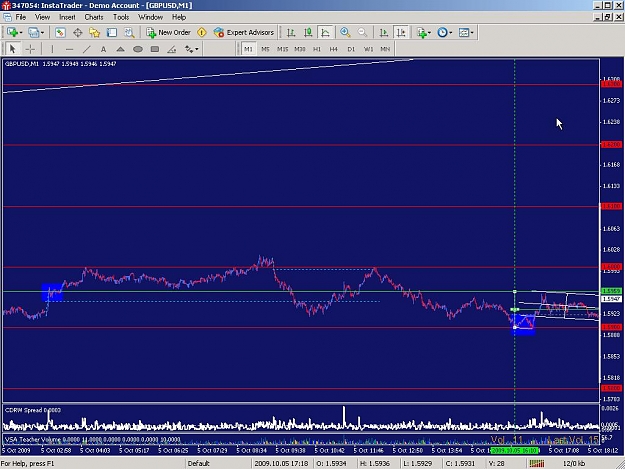
Task: Select the Rectangle shape tool
Action: pyautogui.click(x=155, y=49)
